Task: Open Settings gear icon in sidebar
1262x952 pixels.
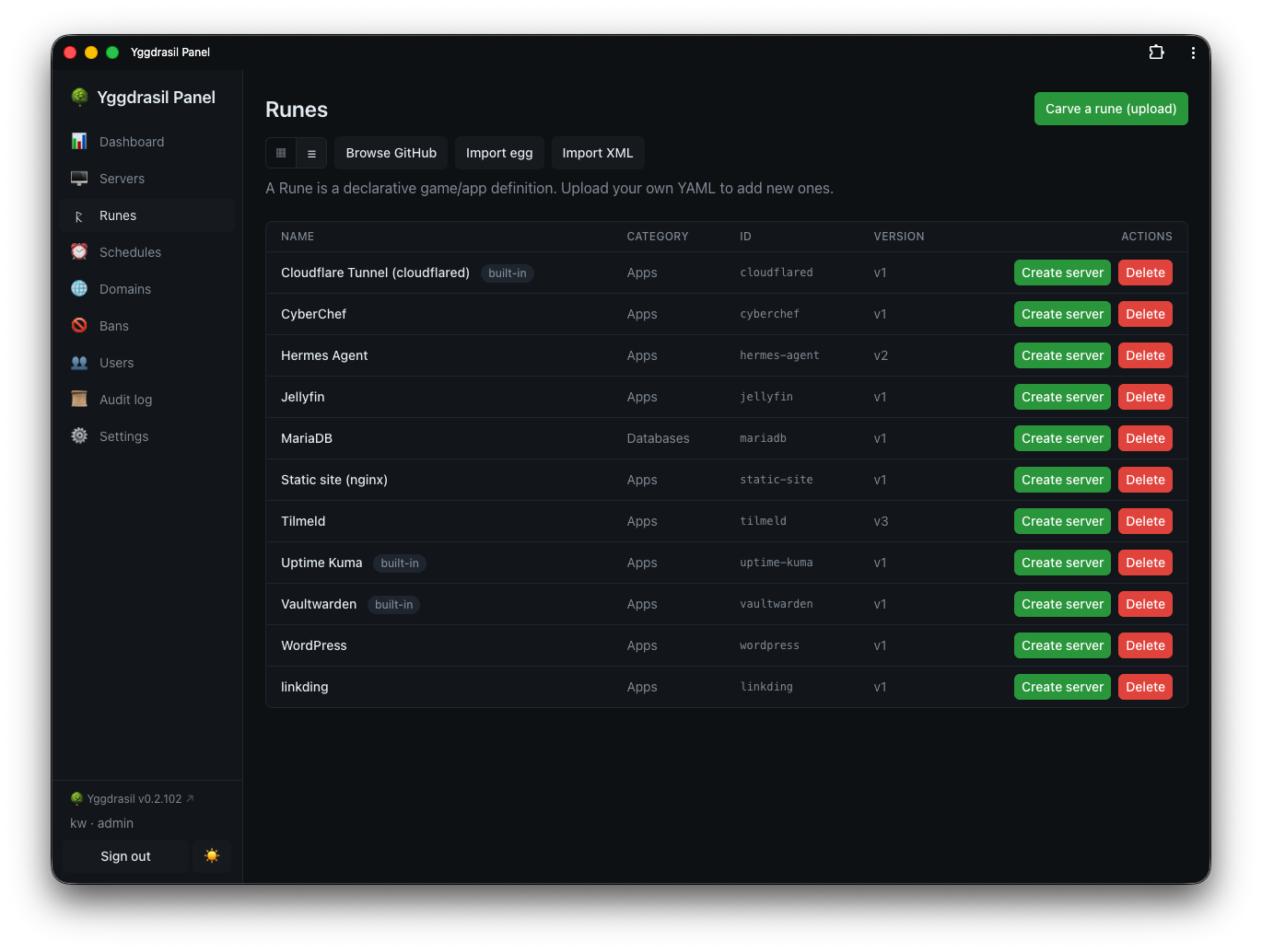Action: coord(79,436)
